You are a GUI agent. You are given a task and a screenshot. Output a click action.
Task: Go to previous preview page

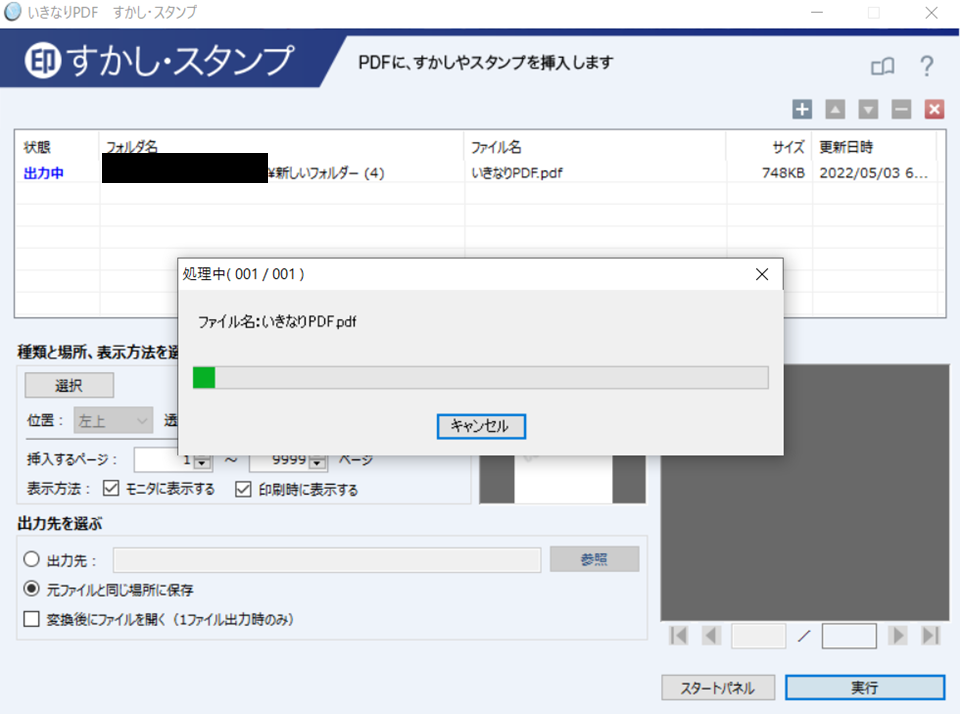[x=711, y=635]
